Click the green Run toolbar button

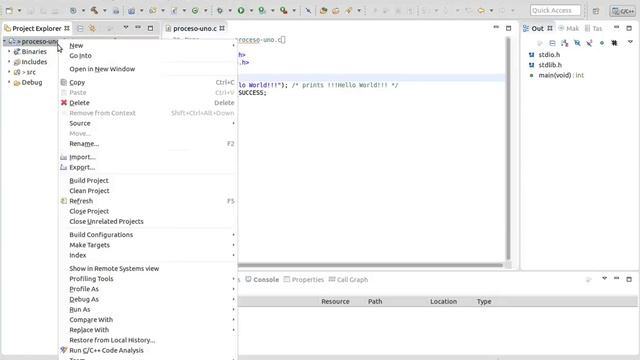pos(241,11)
